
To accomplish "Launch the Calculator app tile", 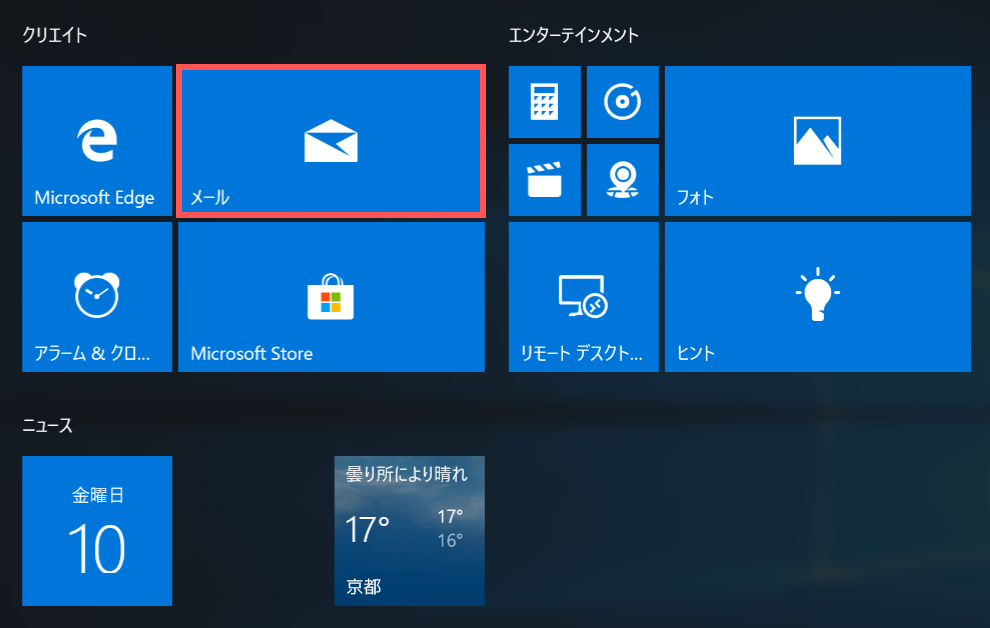I will point(545,101).
